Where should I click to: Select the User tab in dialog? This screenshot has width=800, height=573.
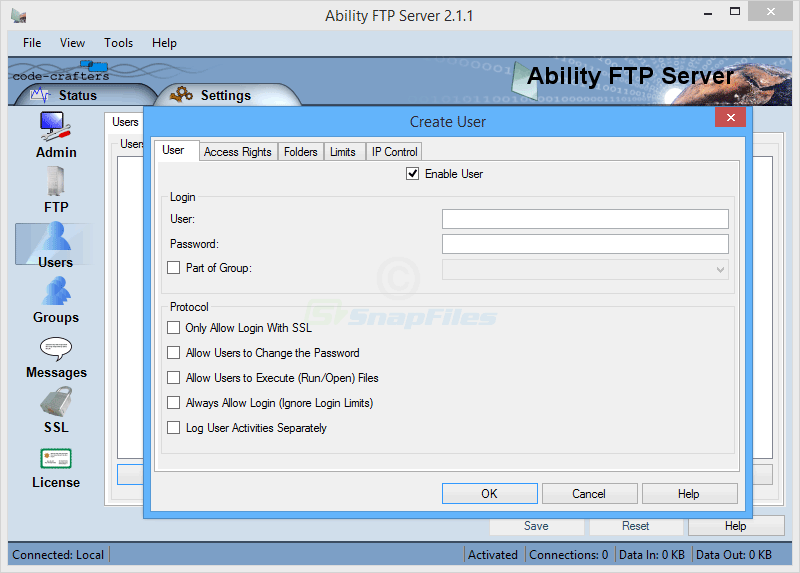(176, 150)
